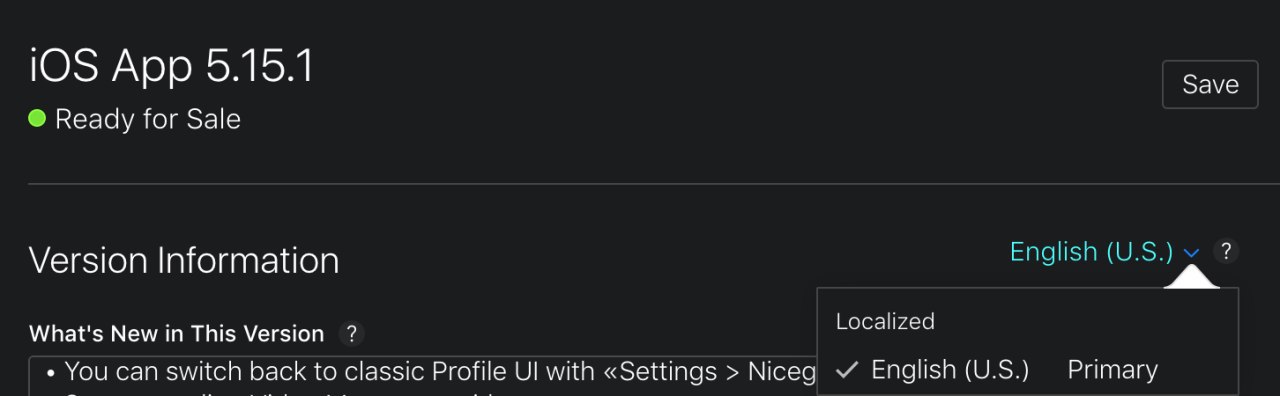Open the English (U.S.) language dropdown

click(x=1104, y=252)
